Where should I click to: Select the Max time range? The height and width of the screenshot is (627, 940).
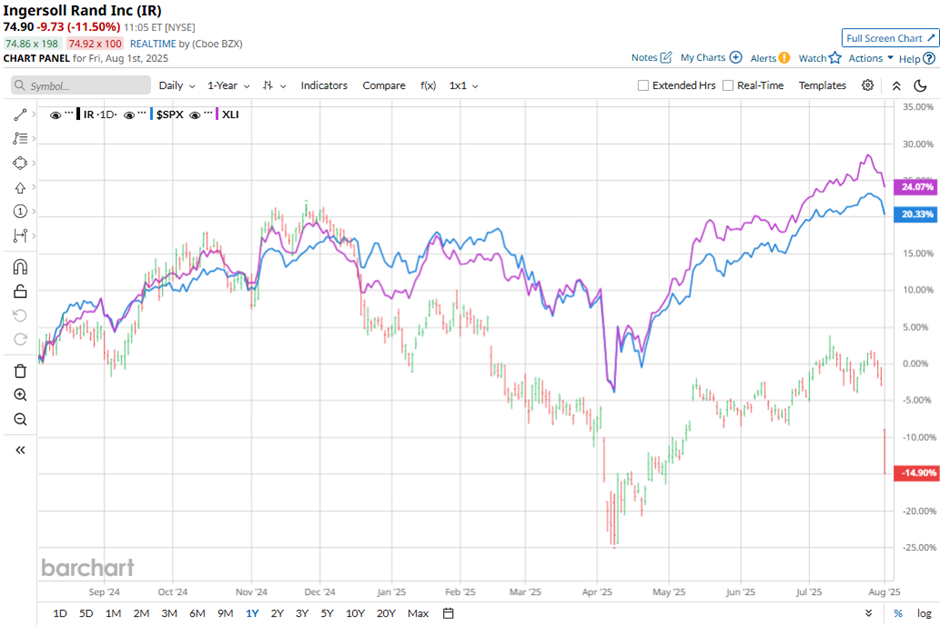(418, 613)
